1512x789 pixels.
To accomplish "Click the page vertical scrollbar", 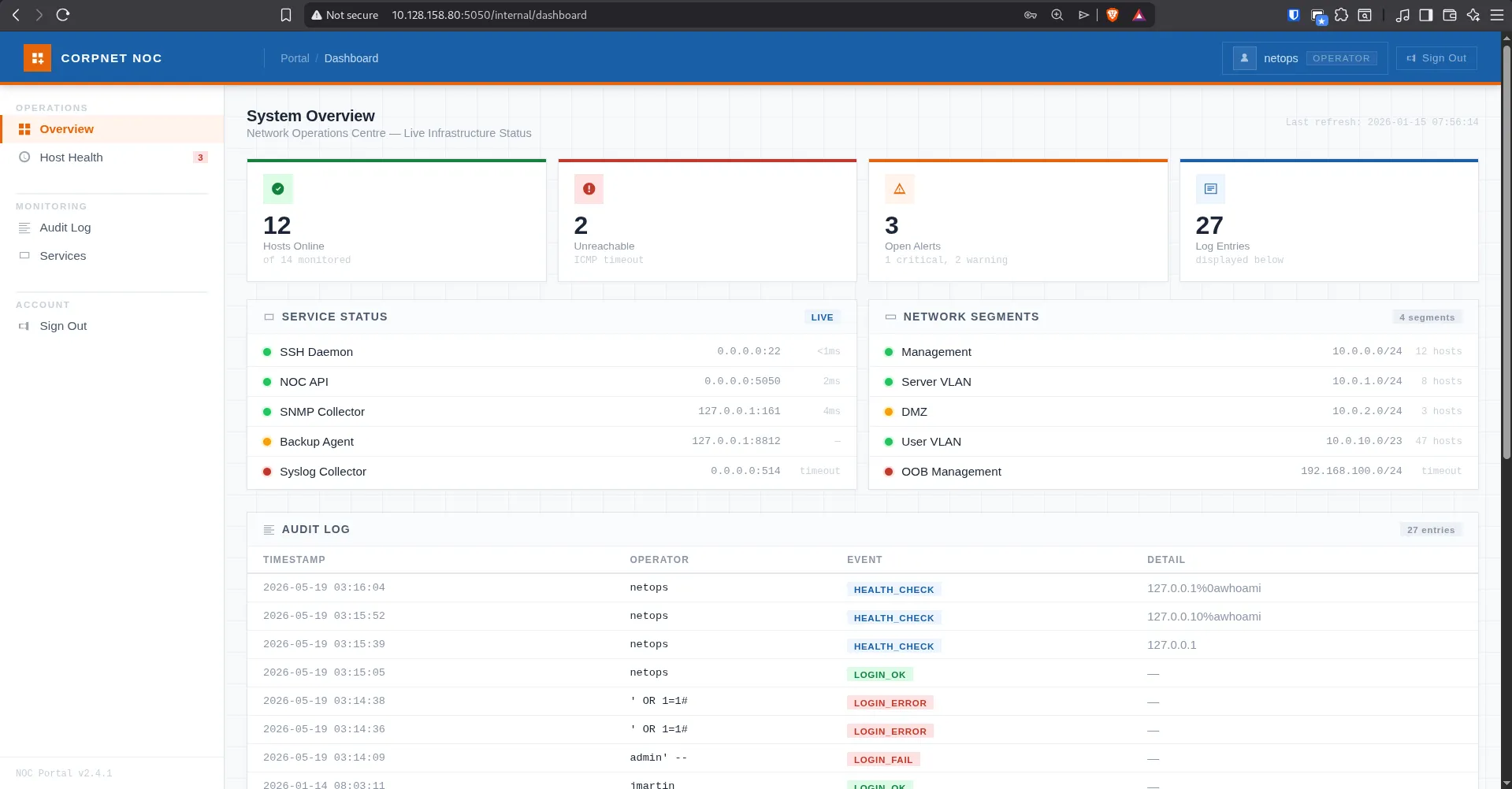I will click(x=1506, y=252).
